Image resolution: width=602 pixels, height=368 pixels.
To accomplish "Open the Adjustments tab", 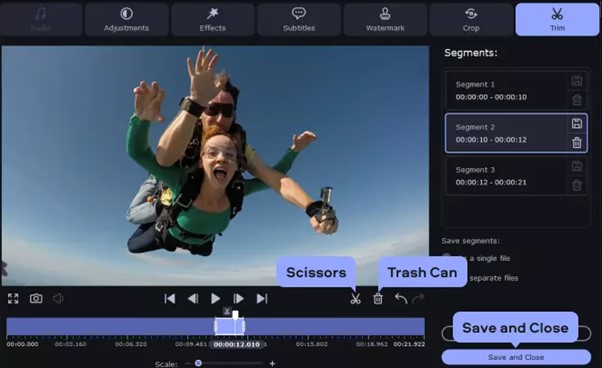I will [126, 19].
